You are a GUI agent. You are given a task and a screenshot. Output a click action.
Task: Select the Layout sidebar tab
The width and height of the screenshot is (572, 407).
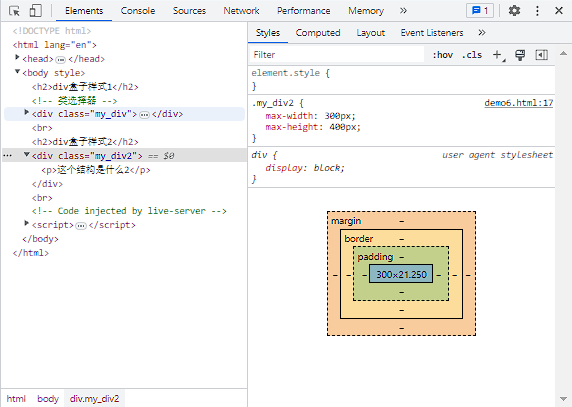coord(371,33)
